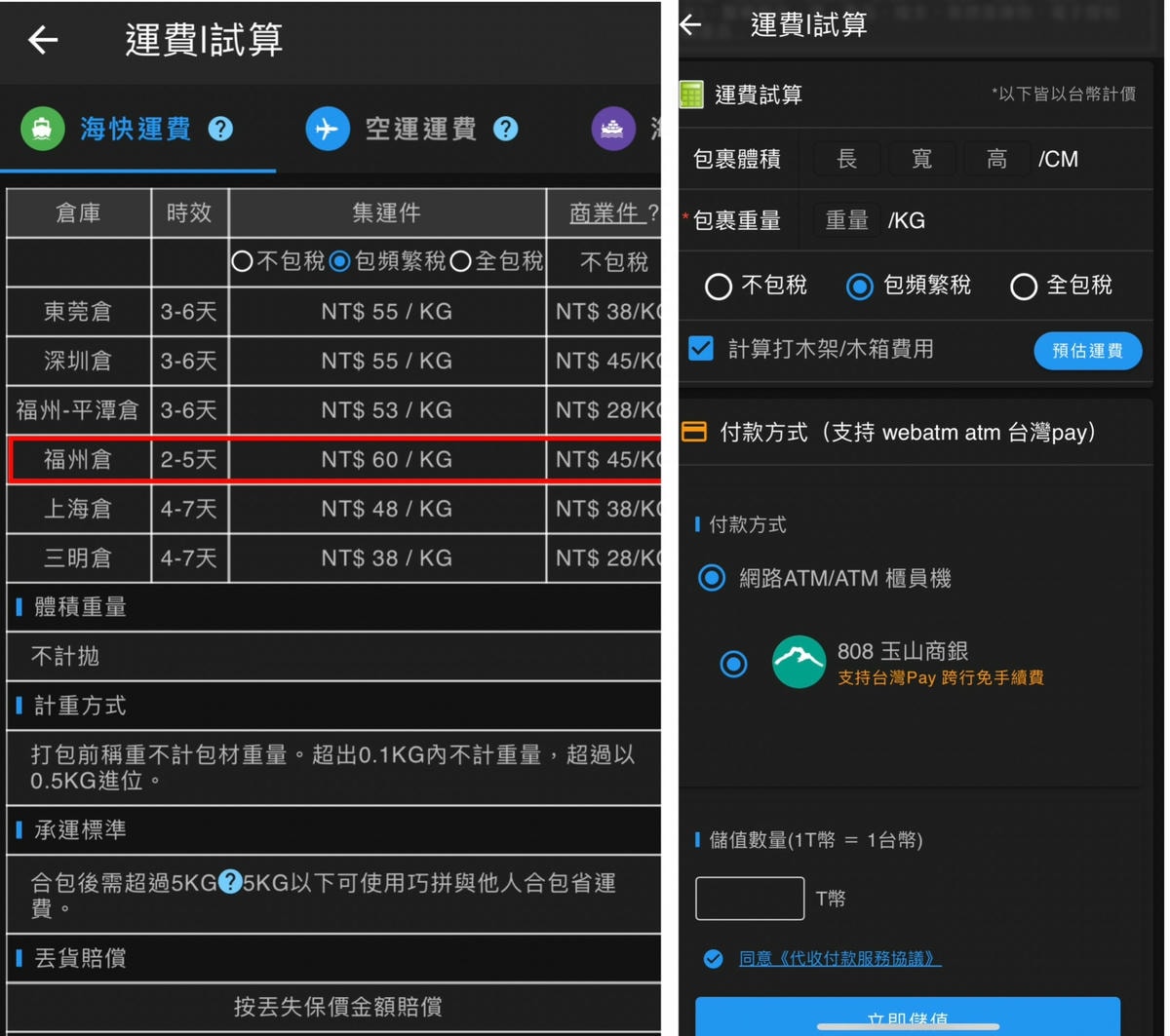Viewport: 1170px width, 1036px height.
Task: Click the 承運標準 section heading
Action: pyautogui.click(x=80, y=830)
